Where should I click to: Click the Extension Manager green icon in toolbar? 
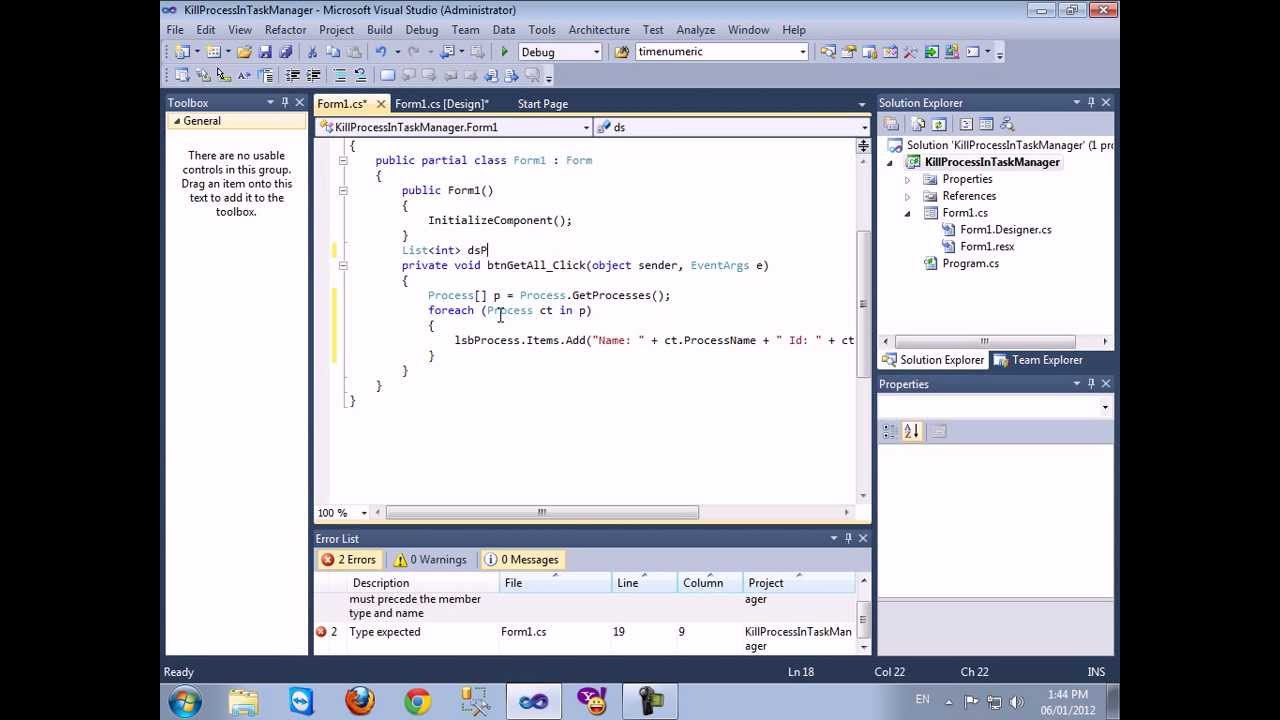point(932,51)
